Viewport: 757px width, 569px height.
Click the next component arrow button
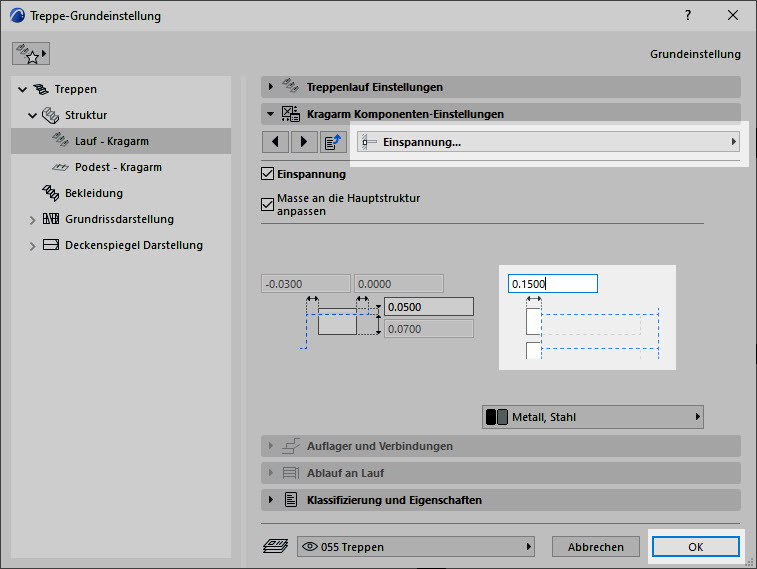(x=303, y=142)
